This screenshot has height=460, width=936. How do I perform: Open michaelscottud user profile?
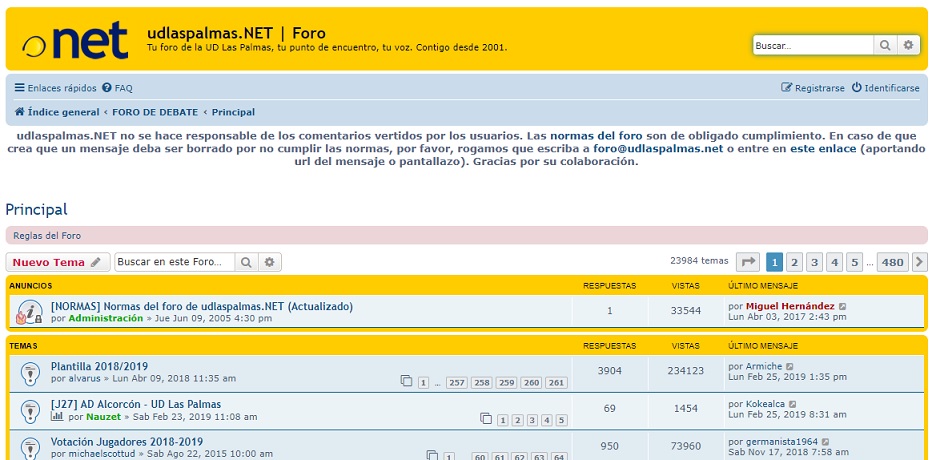pos(103,455)
